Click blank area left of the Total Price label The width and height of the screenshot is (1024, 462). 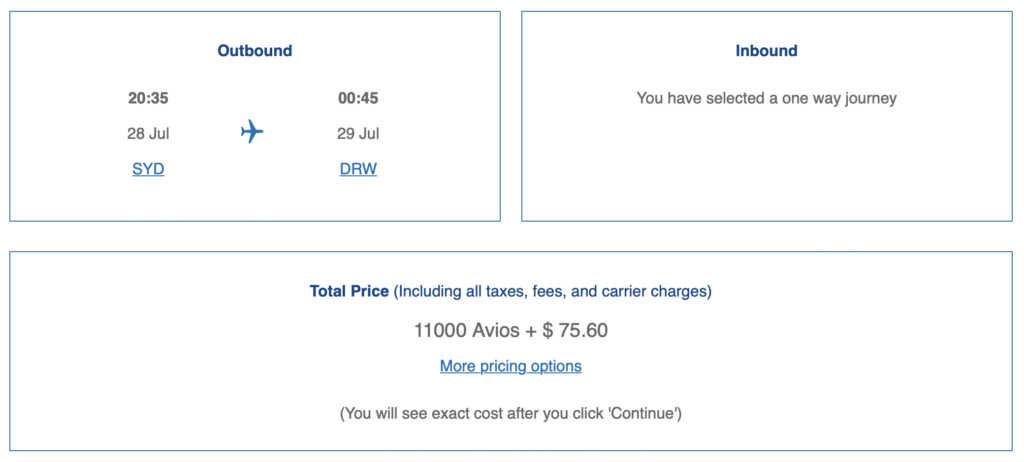click(150, 292)
